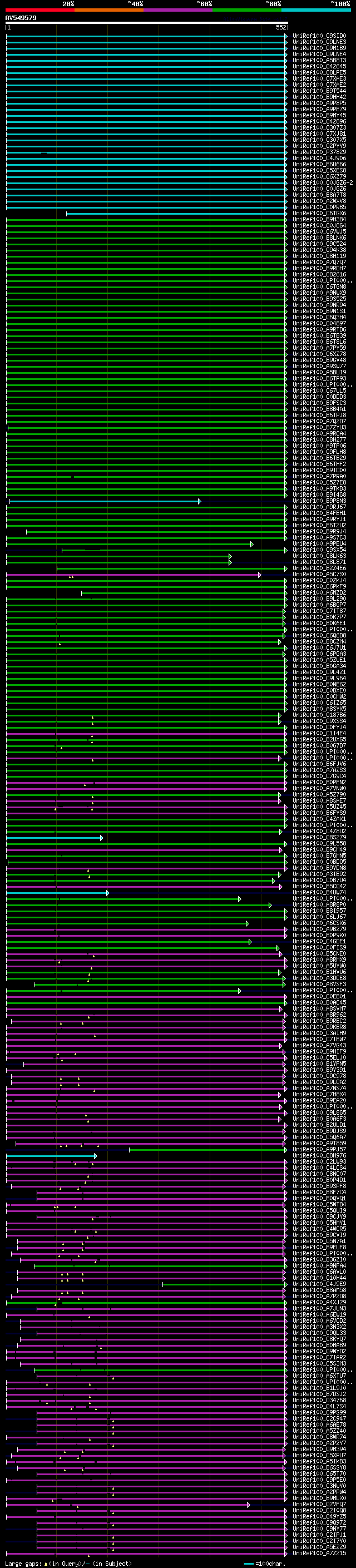Select UniRef100_O82616 hit name
This screenshot has width=356, height=1568.
coord(319,275)
